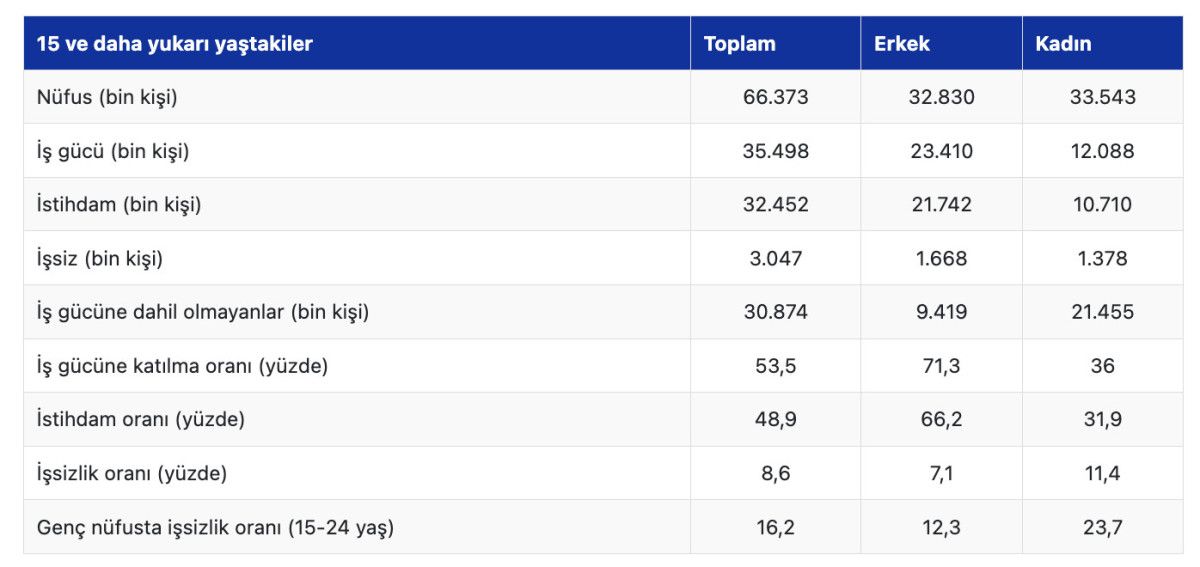Viewport: 1200px width, 567px height.
Task: Select the female employment value 10.710
Action: tap(1102, 205)
